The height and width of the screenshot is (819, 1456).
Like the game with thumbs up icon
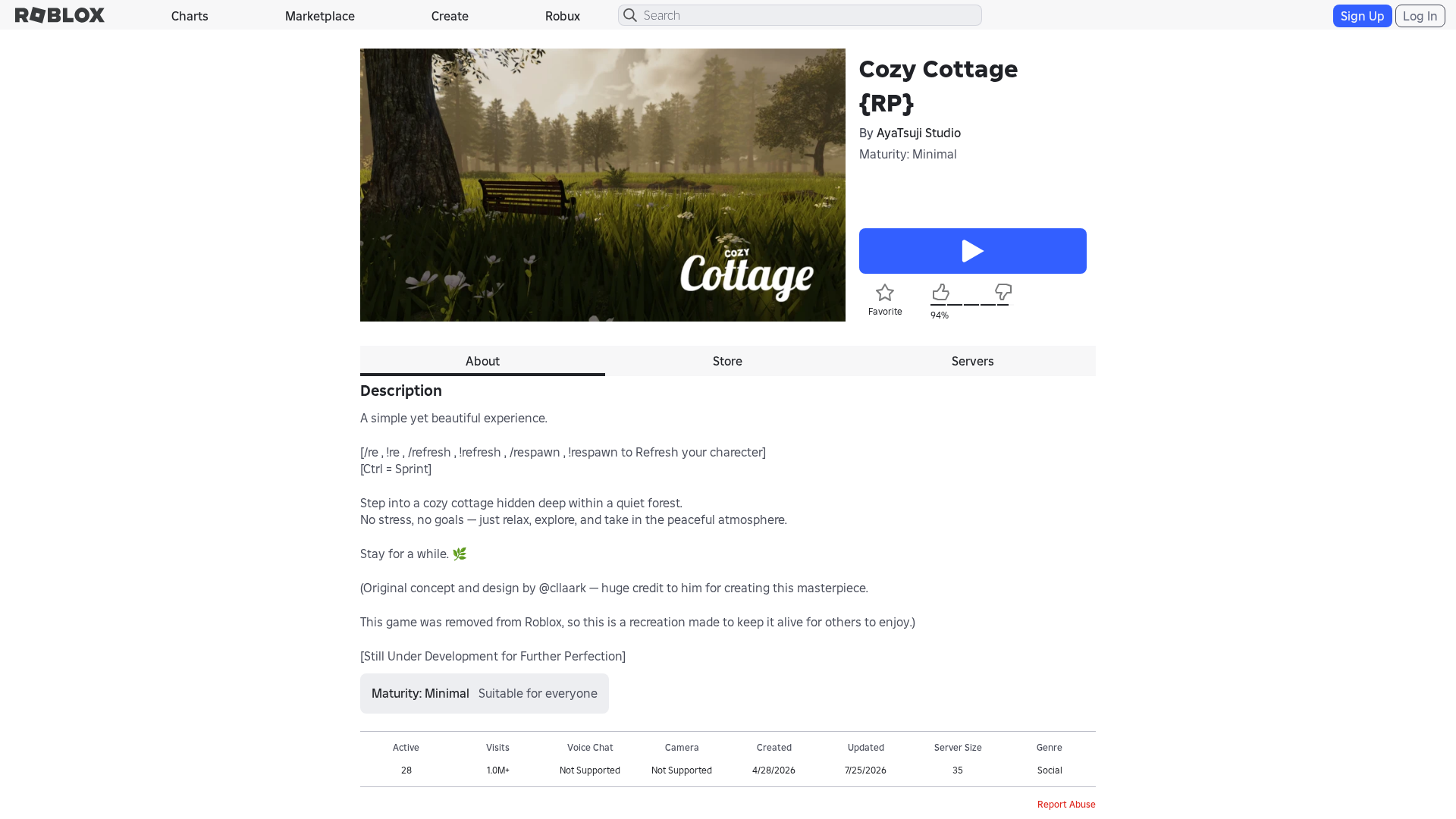click(940, 292)
